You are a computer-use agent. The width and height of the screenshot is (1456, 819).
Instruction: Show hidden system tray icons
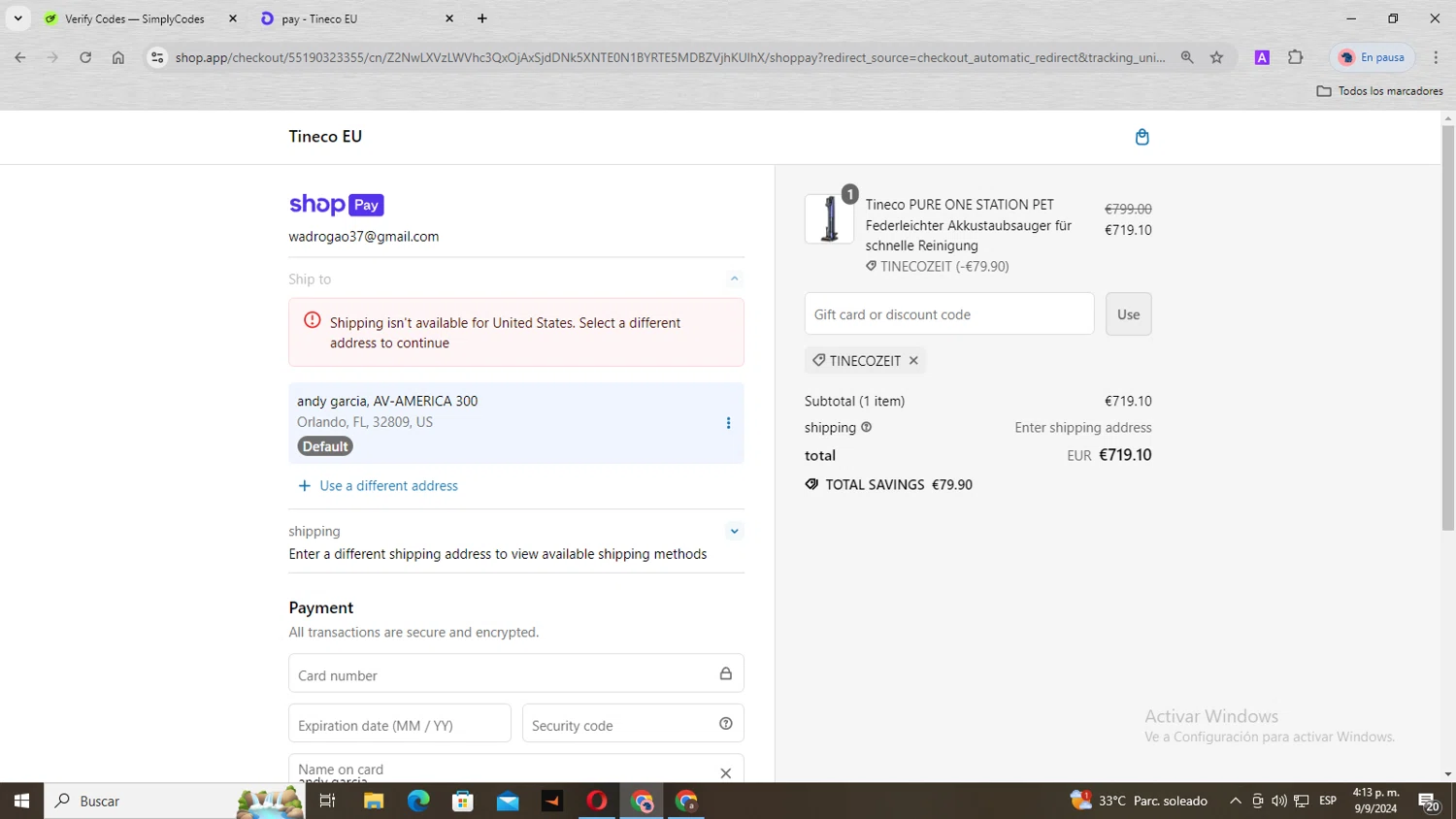click(1235, 801)
